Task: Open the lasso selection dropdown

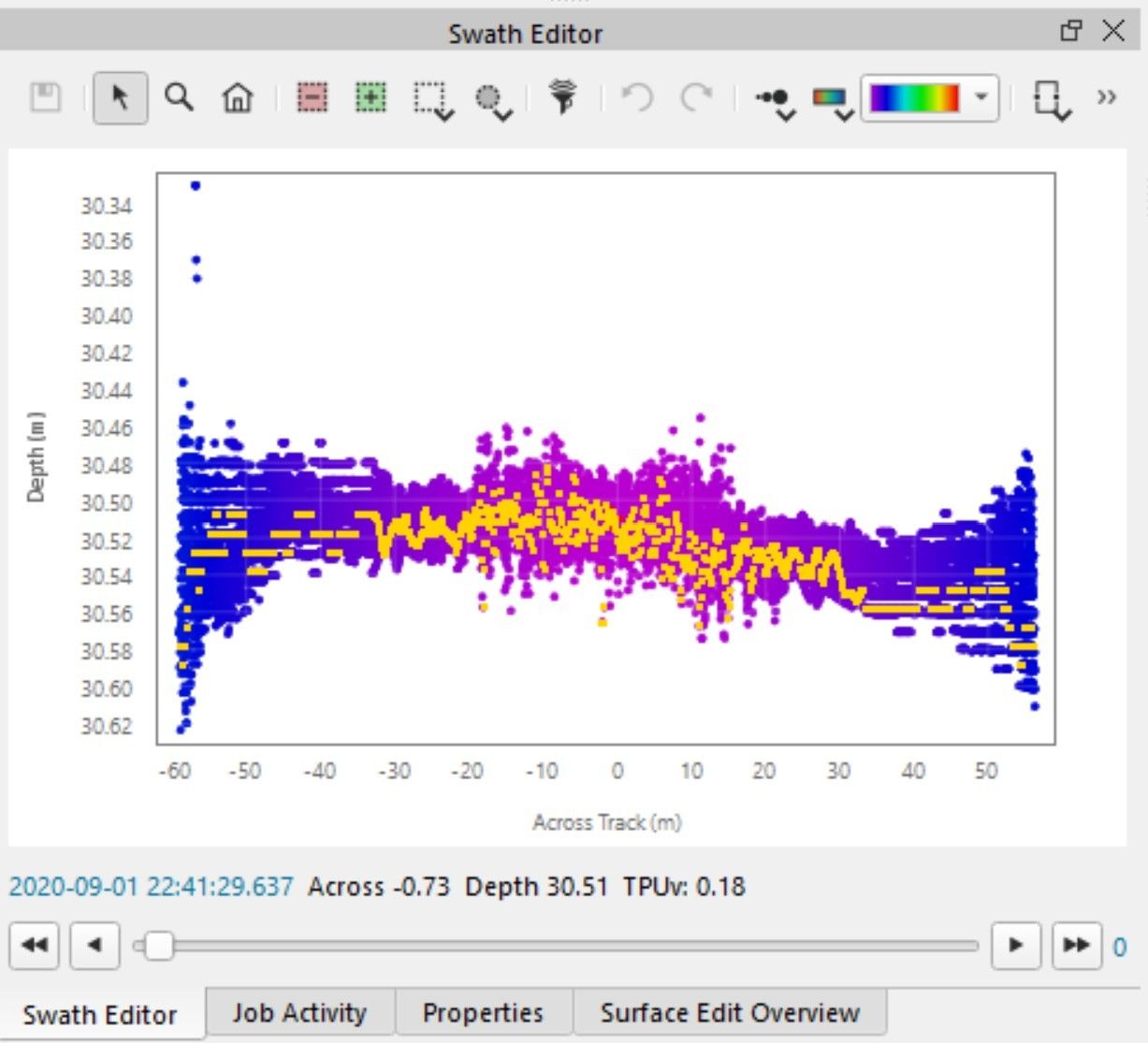Action: pyautogui.click(x=493, y=100)
